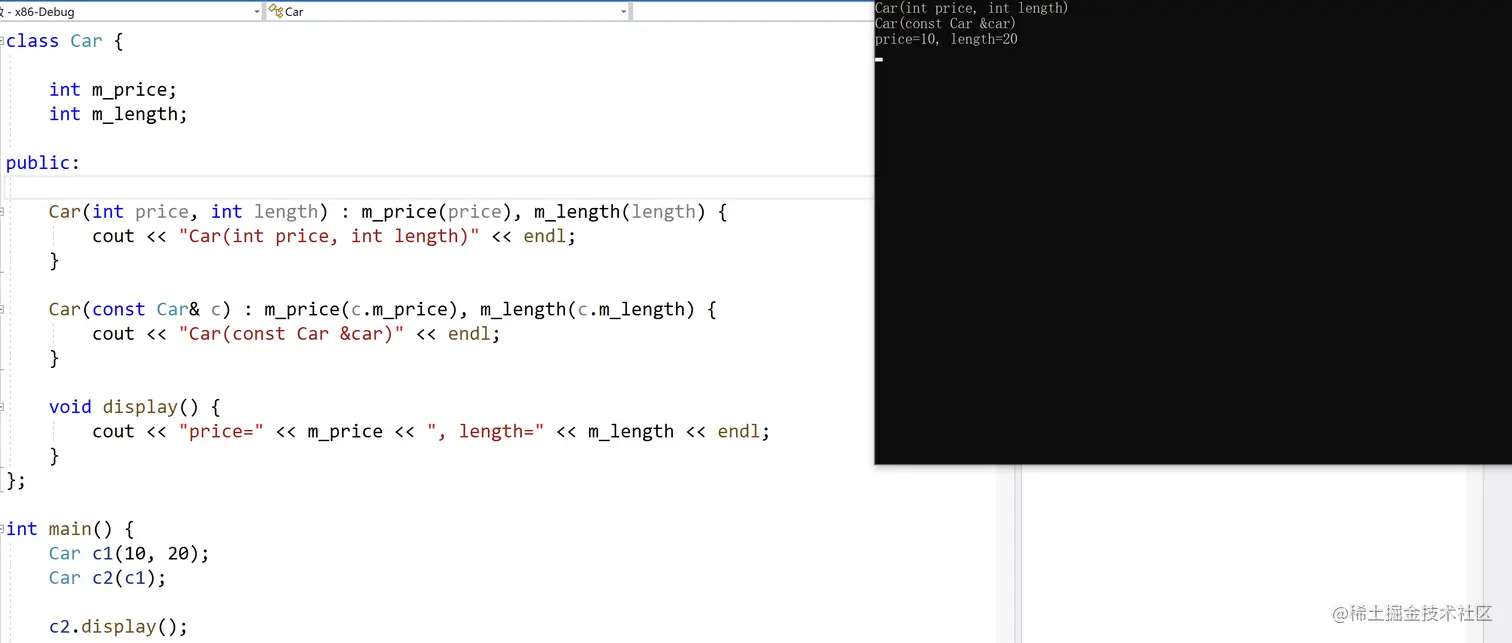1512x643 pixels.
Task: Open the empty member navigation dropdown
Action: click(x=753, y=11)
